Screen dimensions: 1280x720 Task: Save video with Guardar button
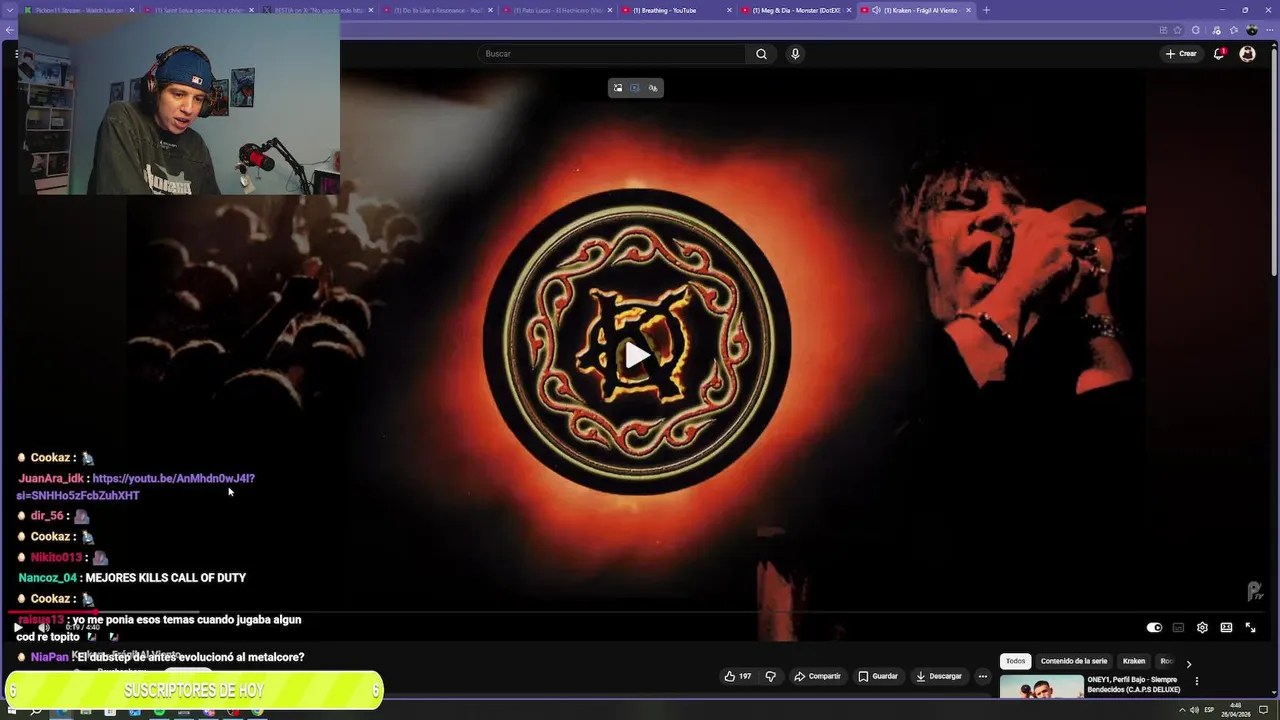point(878,676)
